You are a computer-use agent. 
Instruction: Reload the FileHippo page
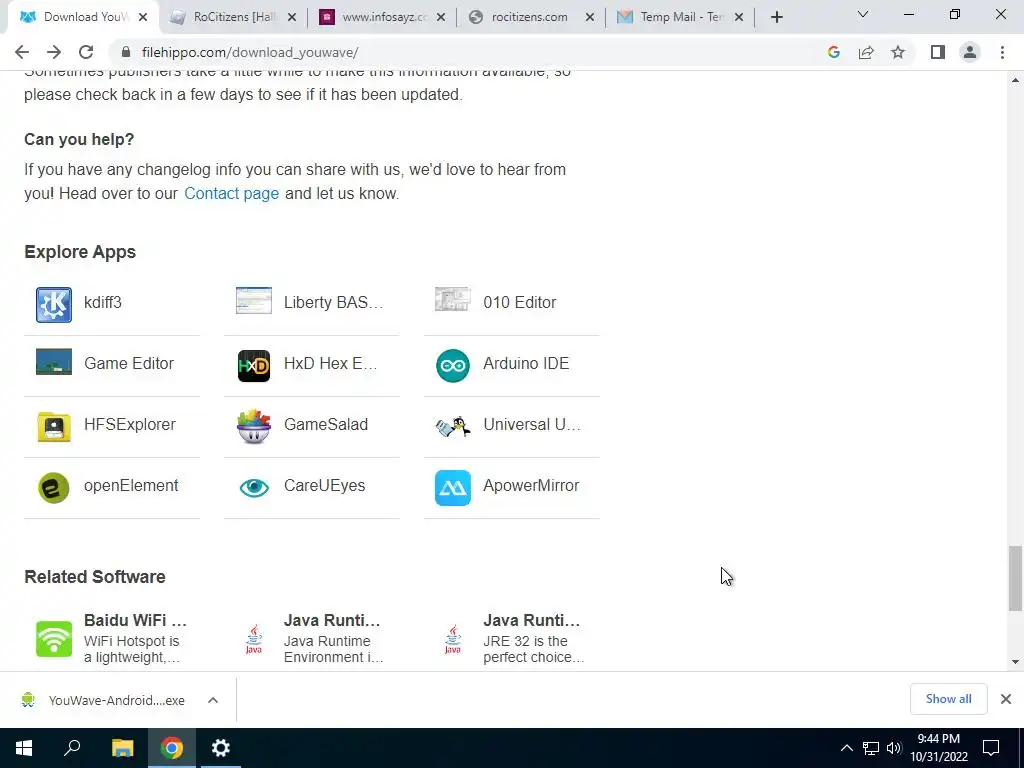click(x=86, y=52)
